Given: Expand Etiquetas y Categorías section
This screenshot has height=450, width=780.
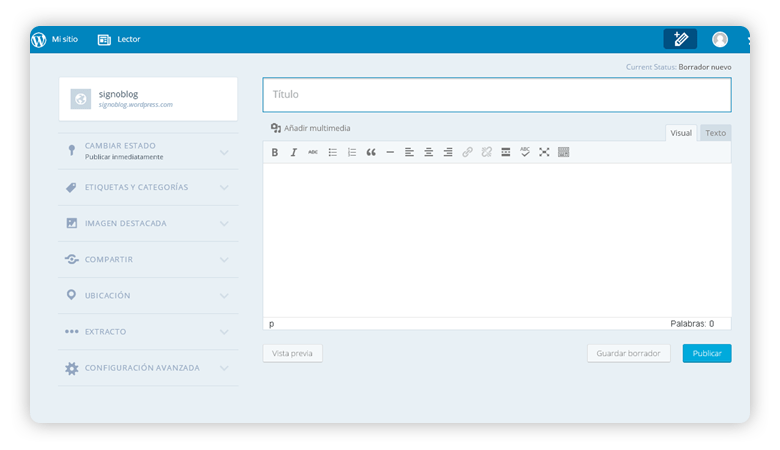Looking at the screenshot, I should 148,187.
